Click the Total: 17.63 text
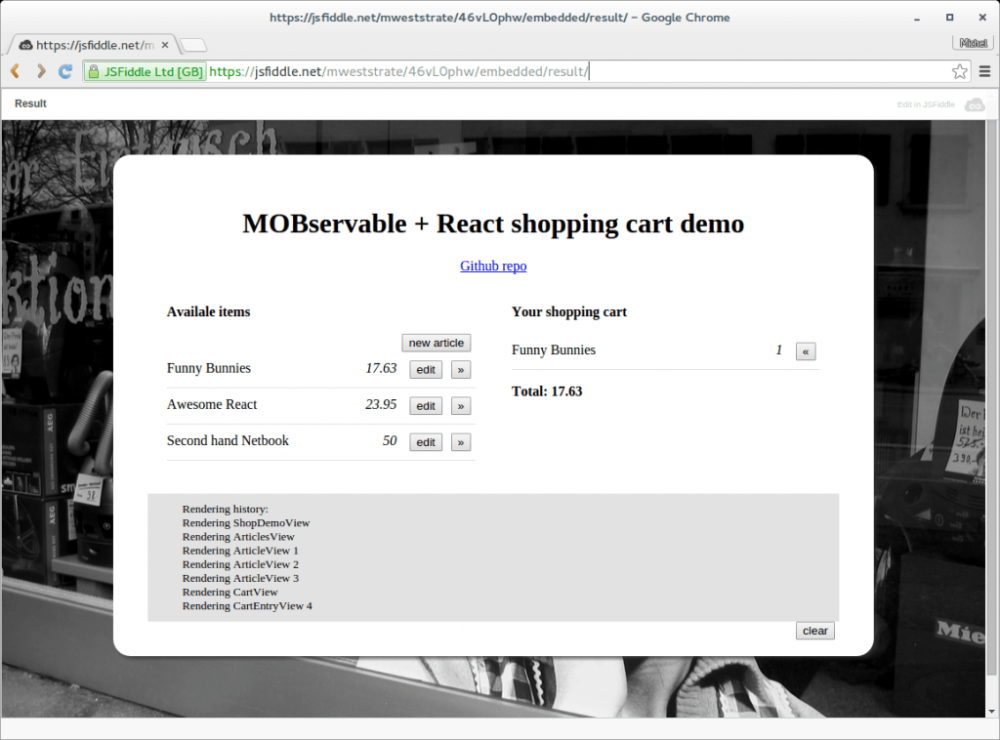 click(547, 391)
